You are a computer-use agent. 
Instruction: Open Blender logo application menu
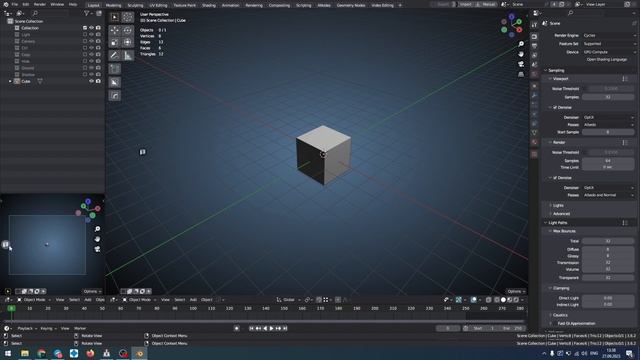click(x=6, y=4)
